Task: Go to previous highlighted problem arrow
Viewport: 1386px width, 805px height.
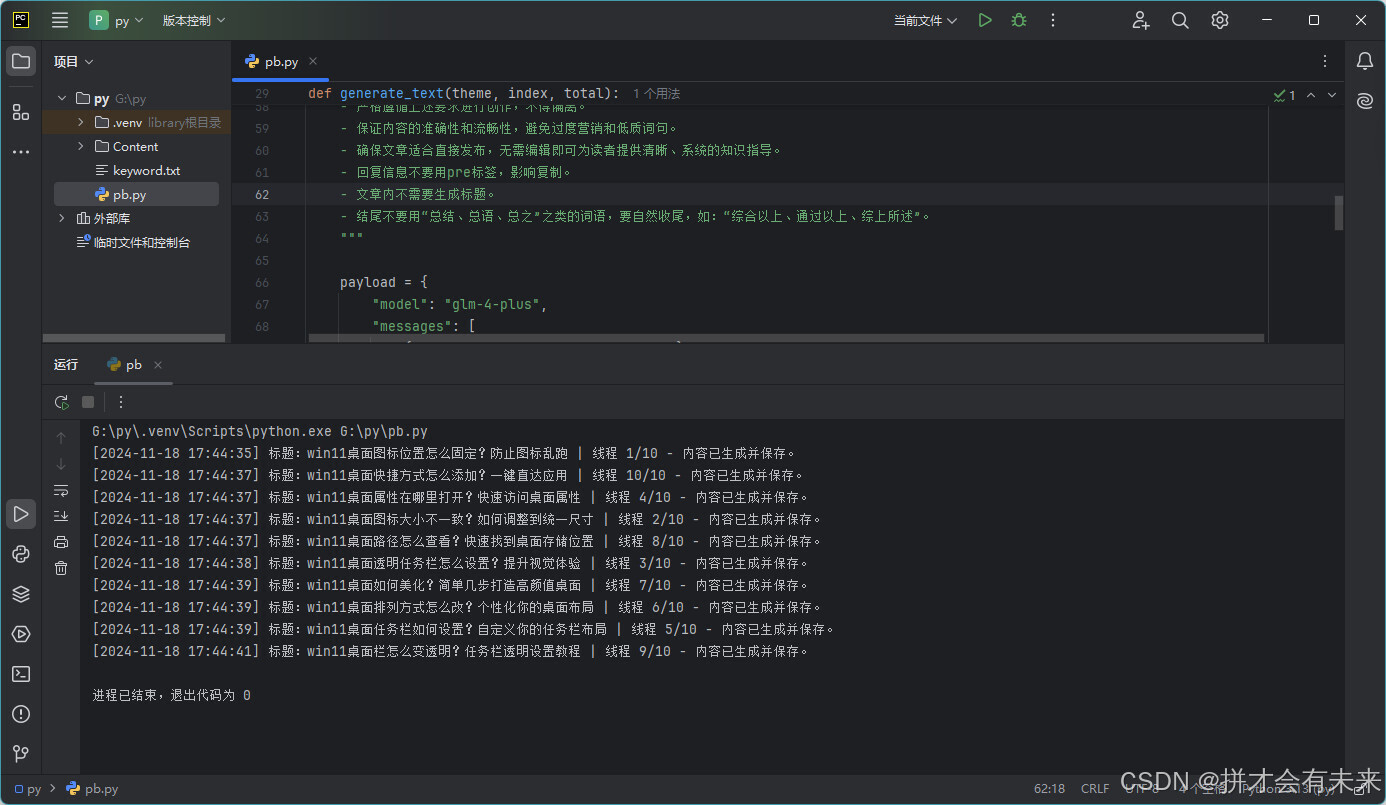Action: (x=1312, y=95)
